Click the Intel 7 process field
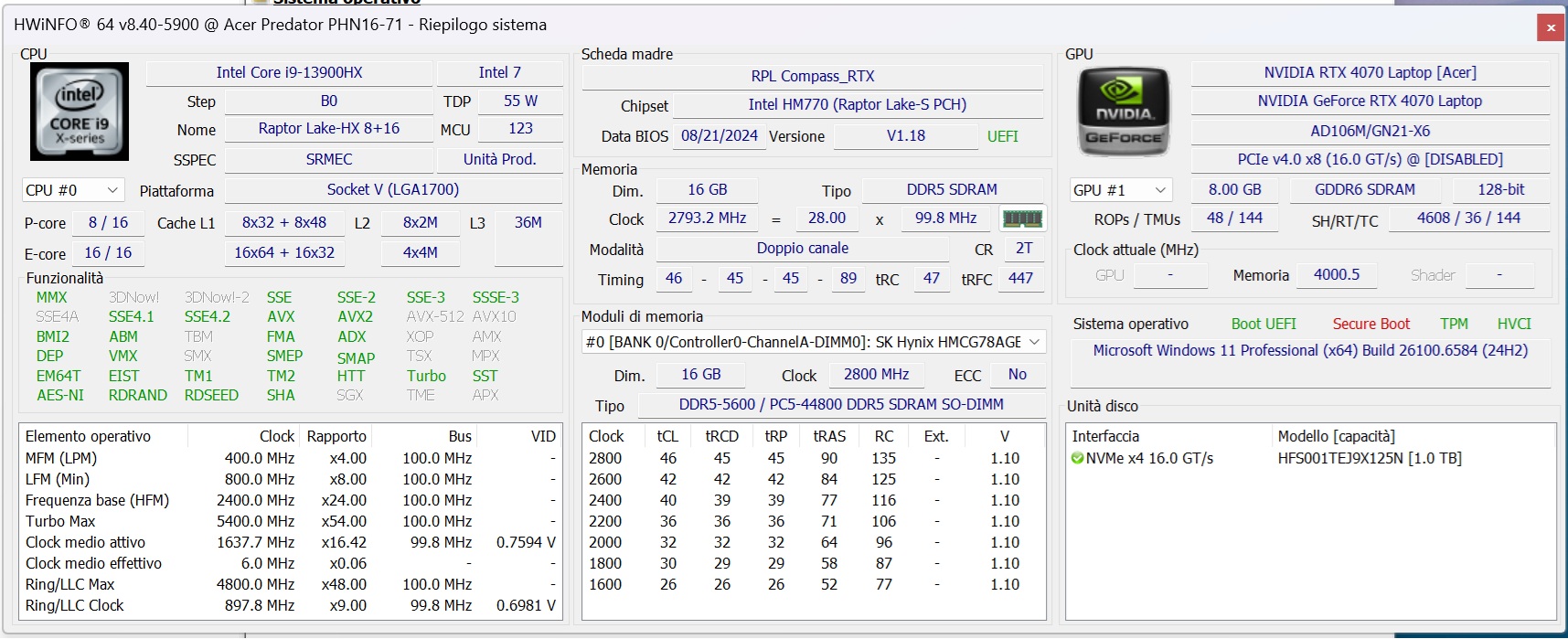 click(x=499, y=73)
